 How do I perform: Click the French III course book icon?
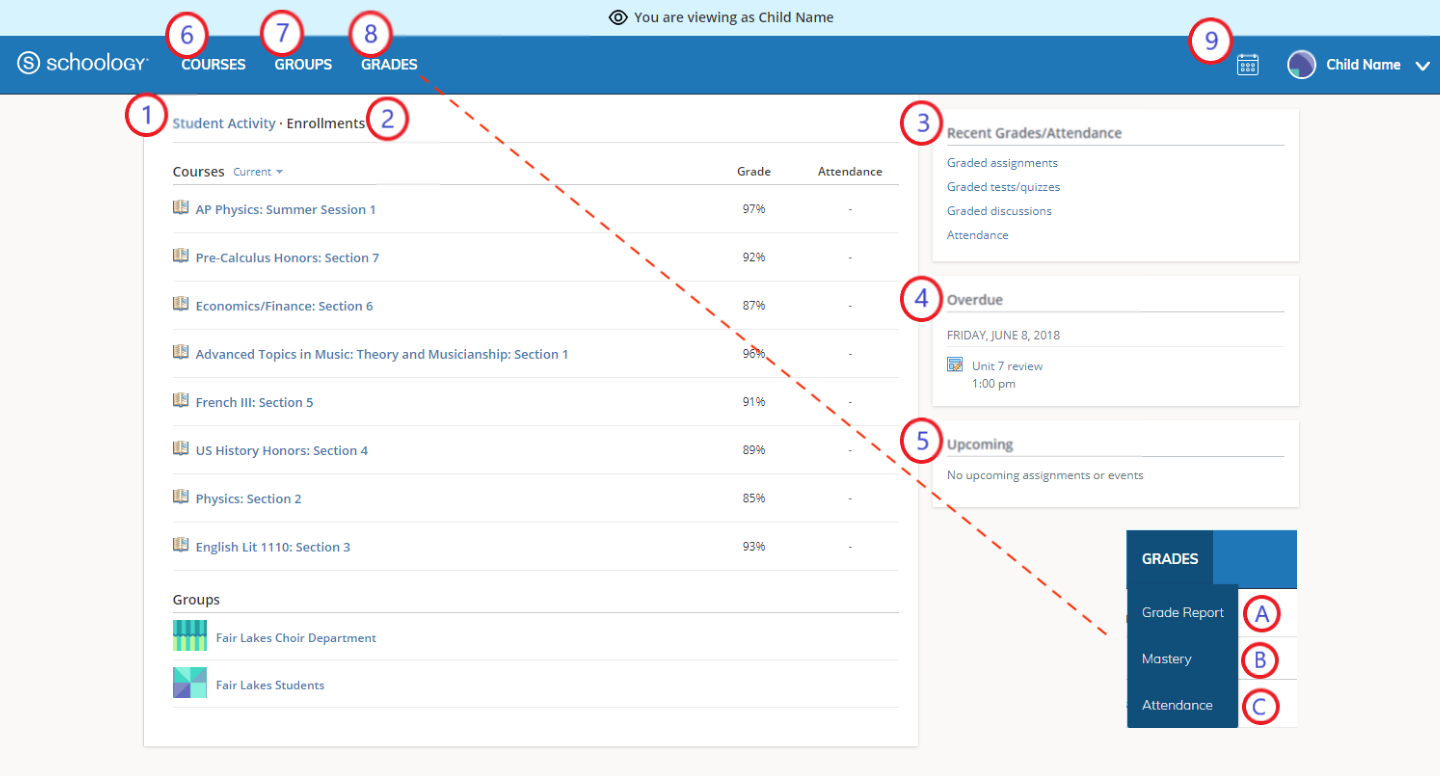[181, 401]
